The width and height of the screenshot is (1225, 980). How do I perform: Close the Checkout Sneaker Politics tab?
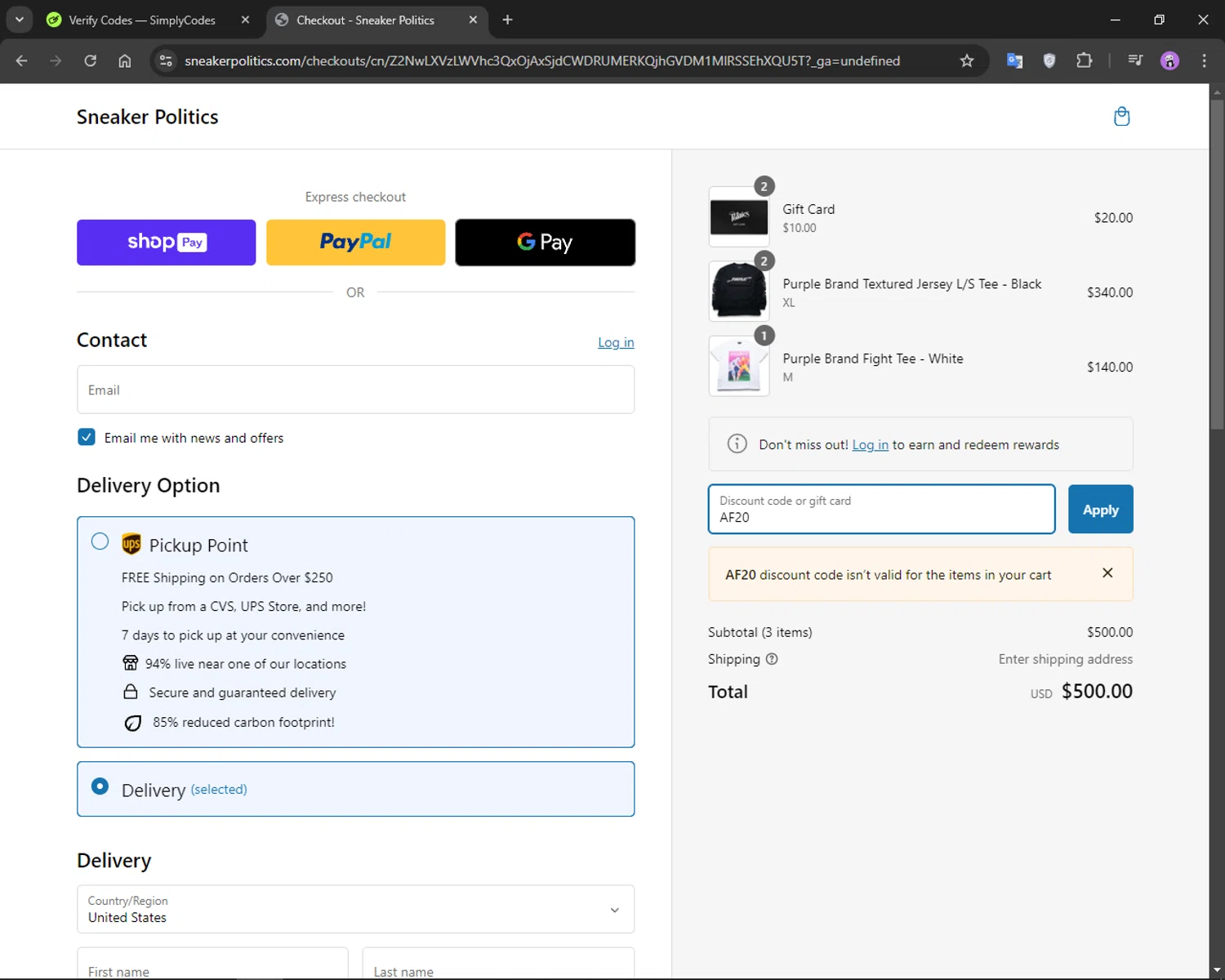[473, 20]
